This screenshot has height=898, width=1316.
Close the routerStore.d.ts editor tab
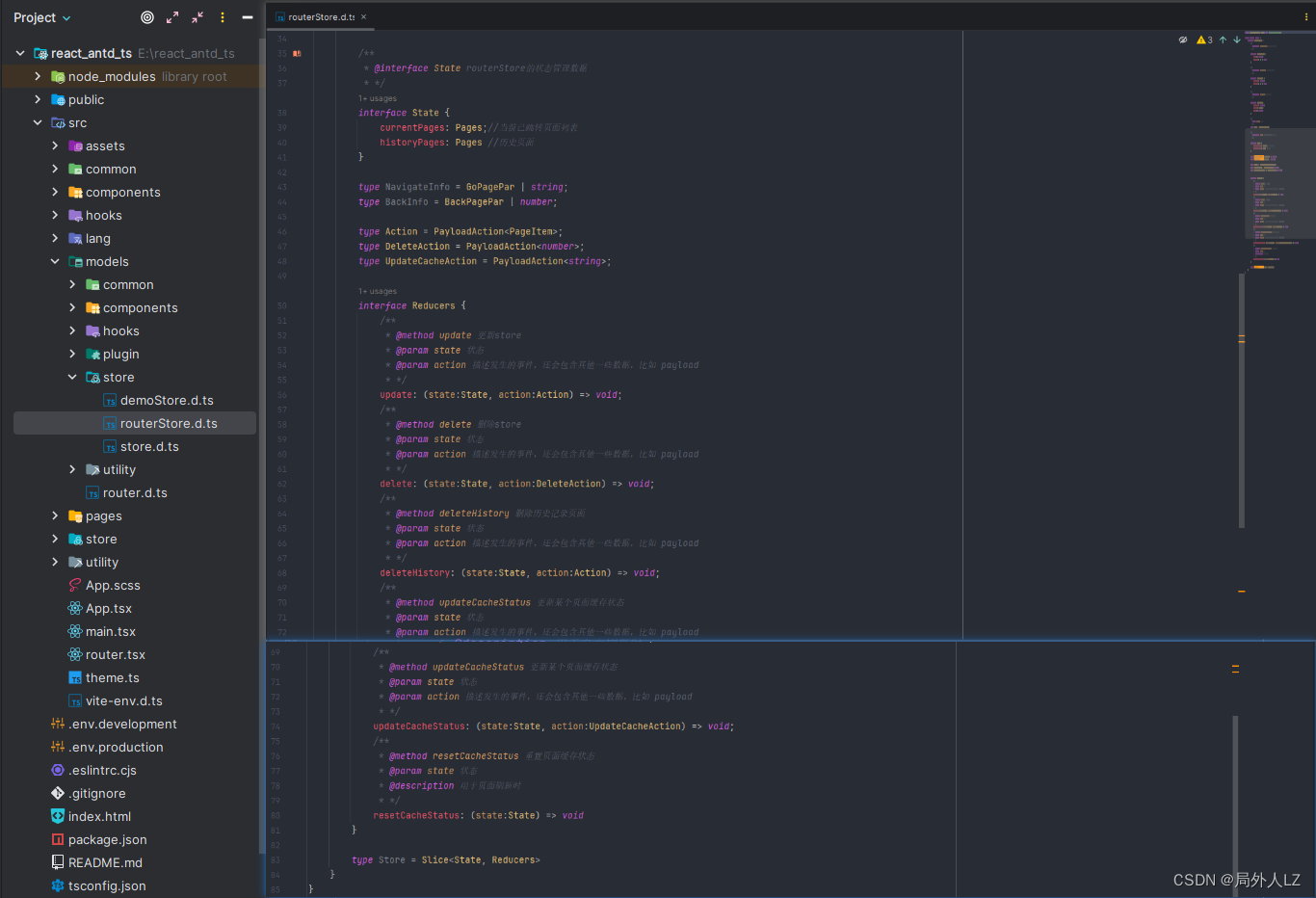363,17
